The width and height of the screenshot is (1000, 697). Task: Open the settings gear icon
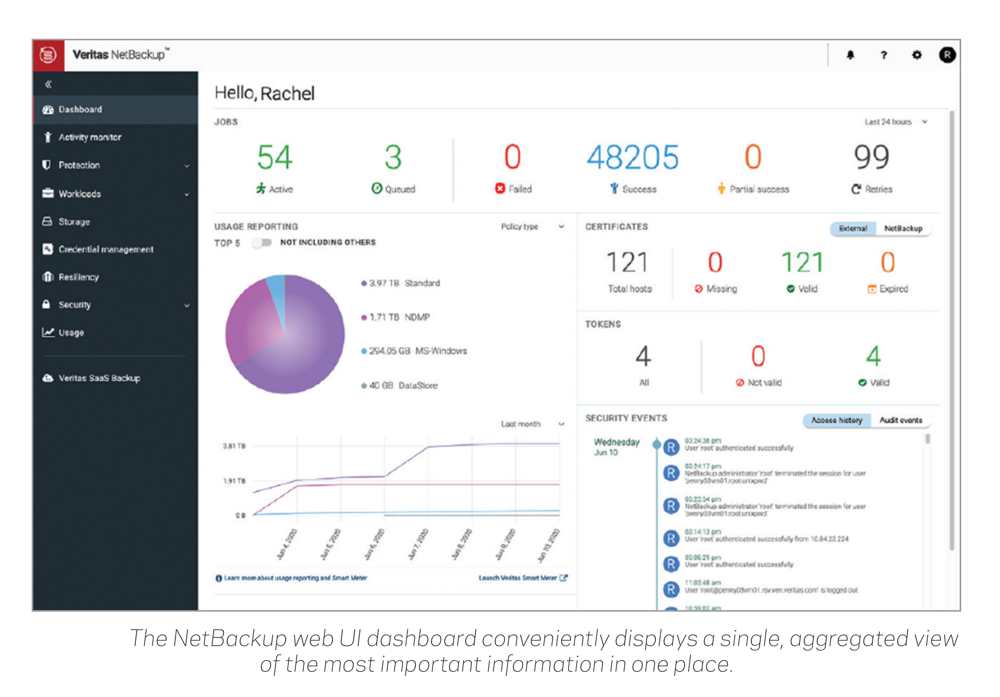pos(916,55)
